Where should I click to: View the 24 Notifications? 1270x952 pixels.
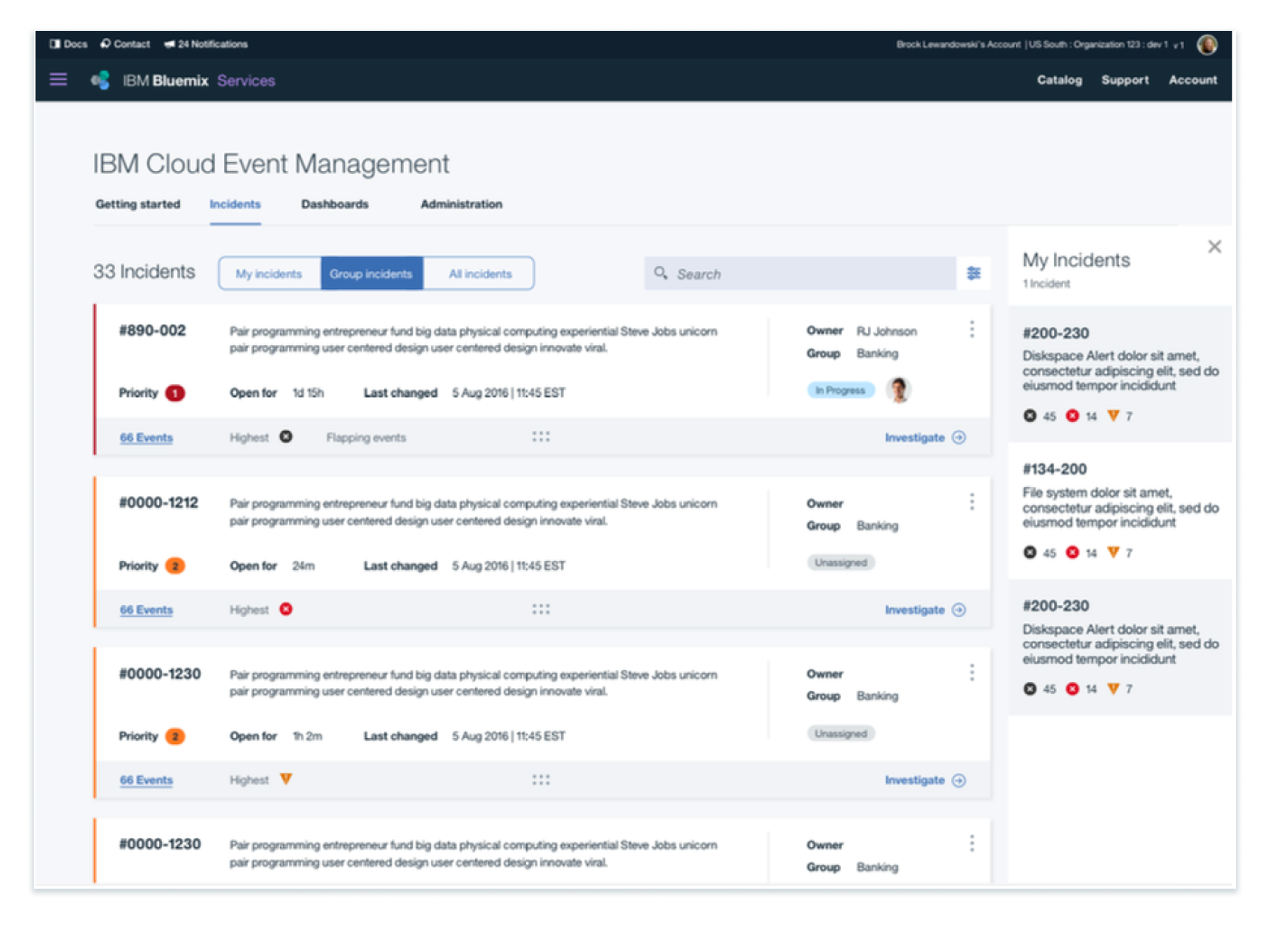tap(212, 44)
